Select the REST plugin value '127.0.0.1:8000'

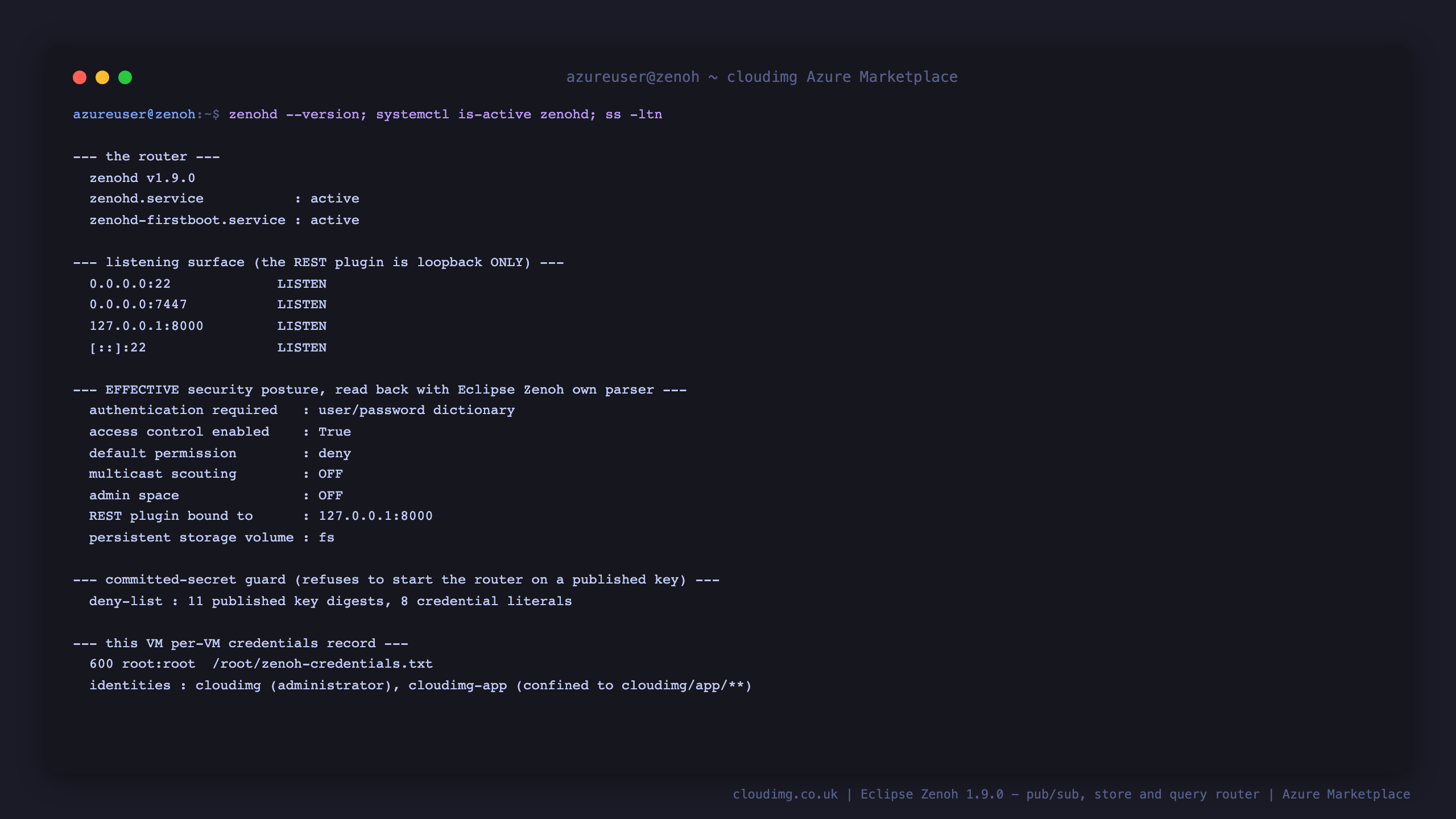coord(376,516)
